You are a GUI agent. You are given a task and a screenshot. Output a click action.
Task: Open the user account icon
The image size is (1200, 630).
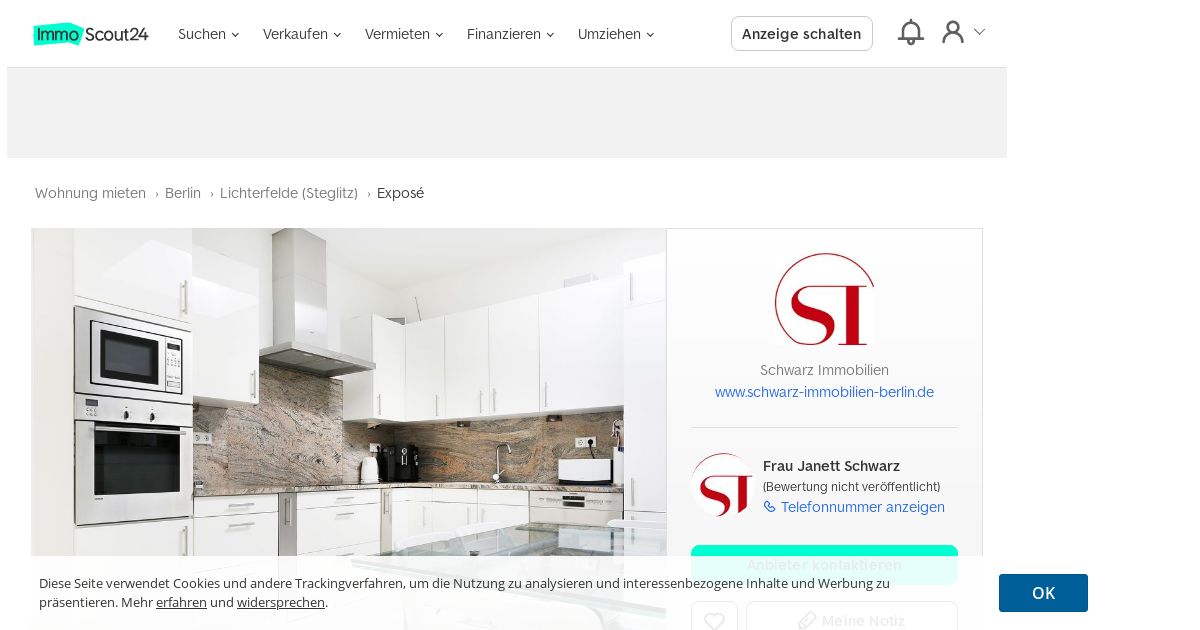click(x=953, y=32)
